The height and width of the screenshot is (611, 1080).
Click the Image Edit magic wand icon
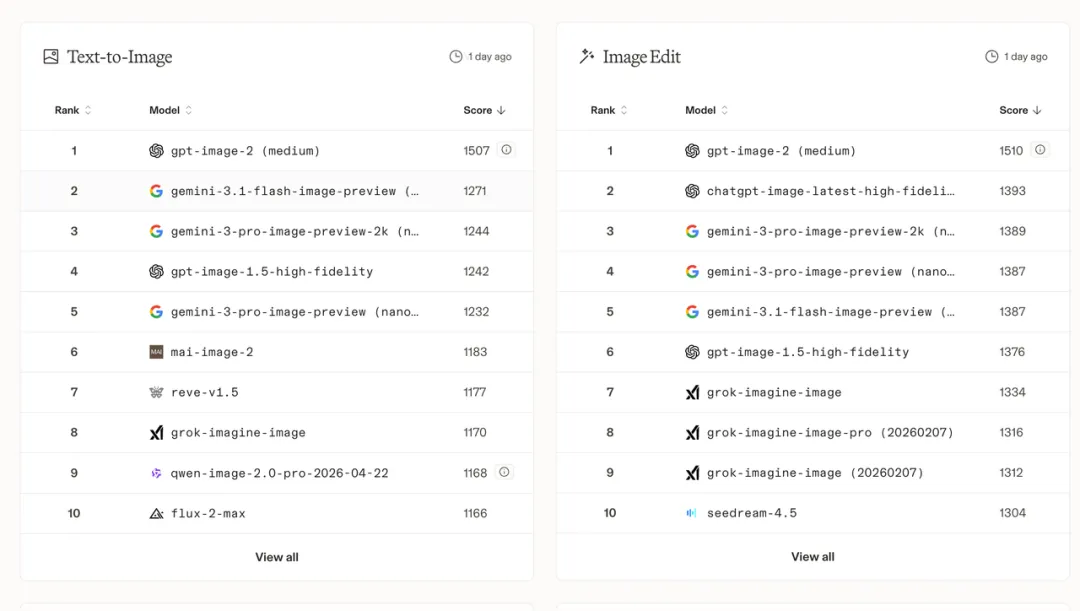(x=587, y=57)
